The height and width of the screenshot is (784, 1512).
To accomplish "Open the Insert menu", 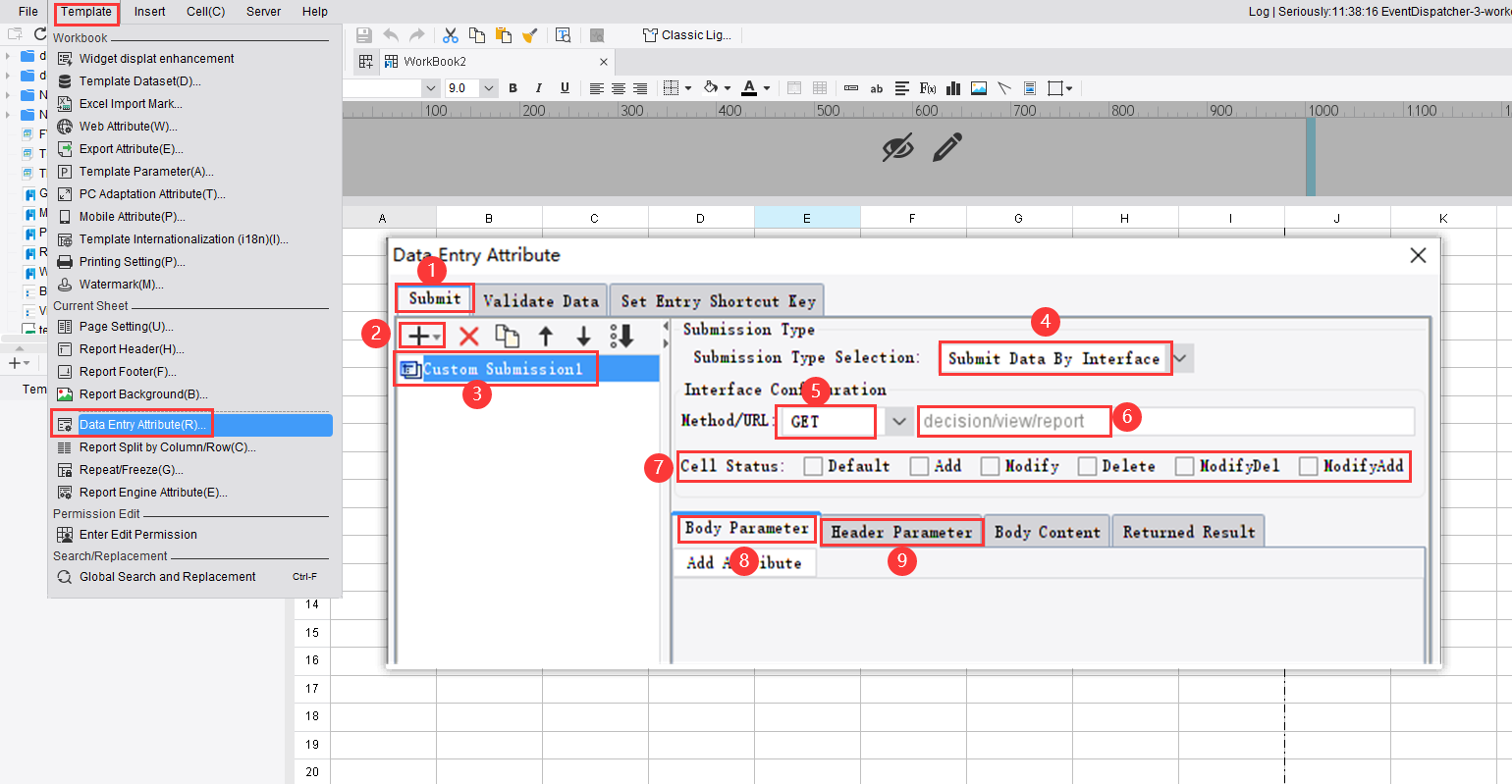I will tap(148, 12).
